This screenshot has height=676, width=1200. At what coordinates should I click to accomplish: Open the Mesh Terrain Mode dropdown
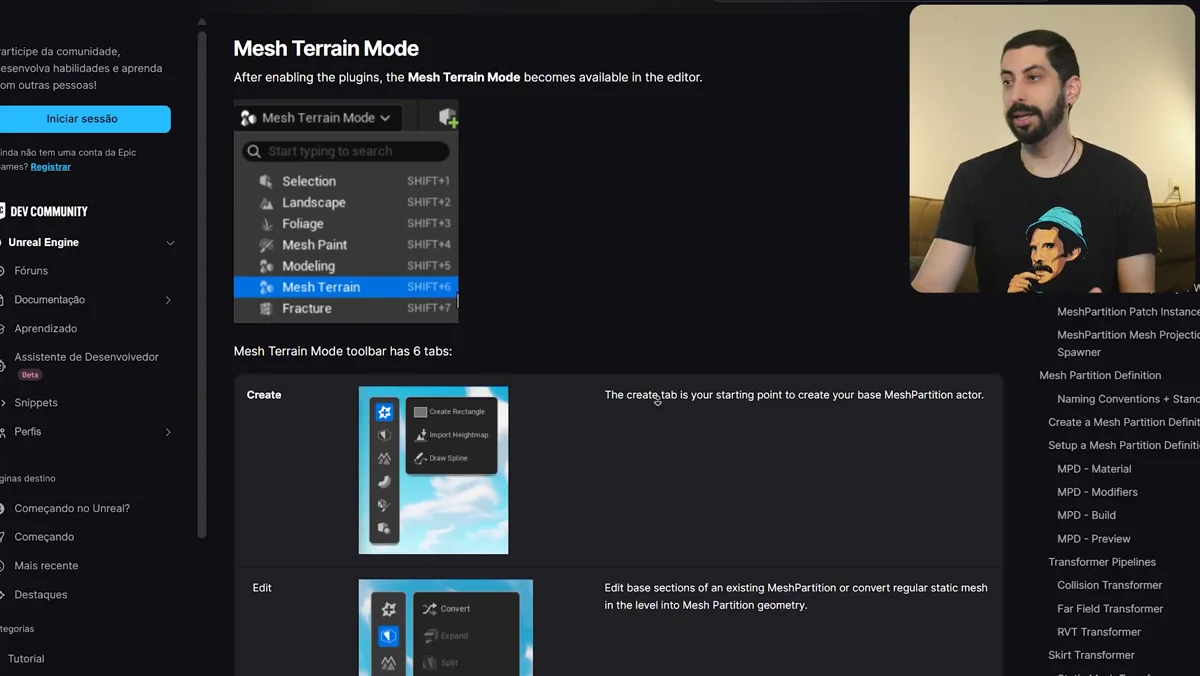tap(318, 118)
